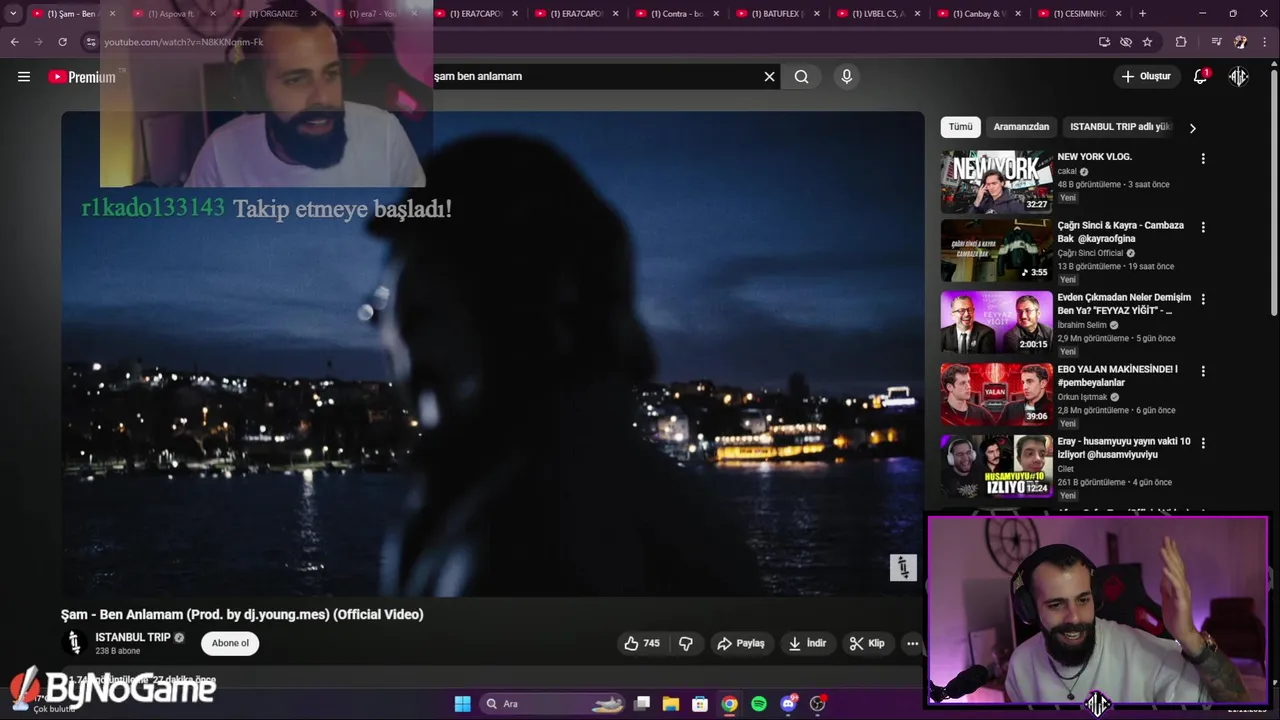Image resolution: width=1280 pixels, height=720 pixels.
Task: Switch to the LVBEL C5 tab
Action: pyautogui.click(x=878, y=14)
